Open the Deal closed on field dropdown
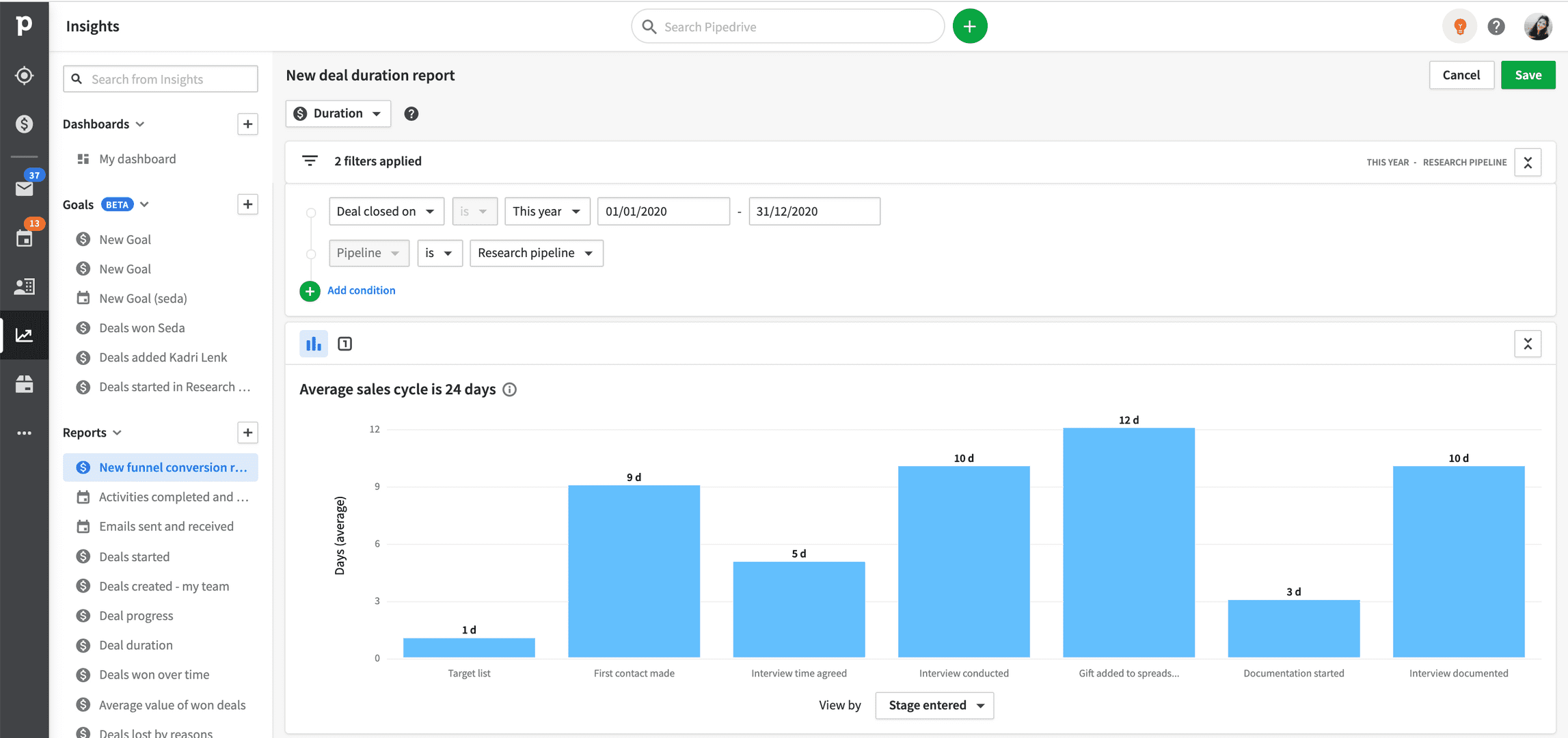 pyautogui.click(x=386, y=212)
